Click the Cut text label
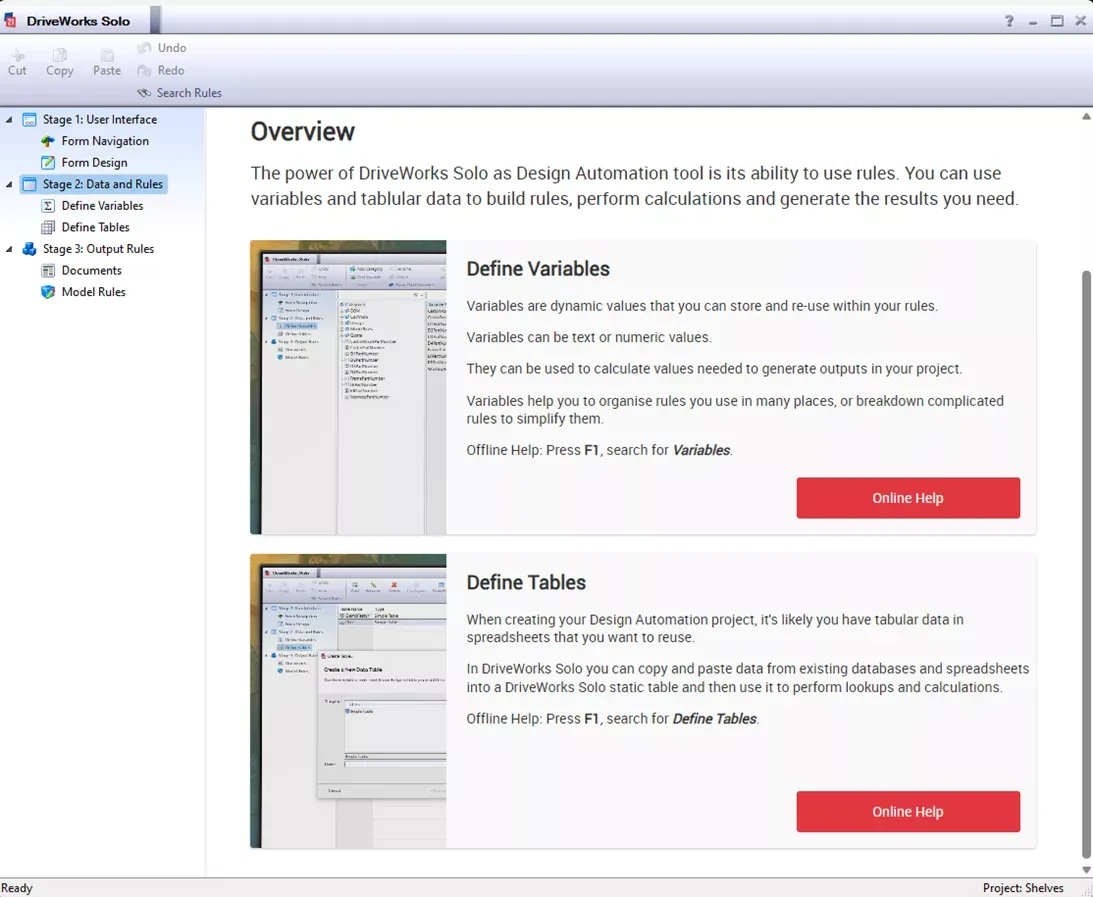The height and width of the screenshot is (897, 1093). (17, 70)
